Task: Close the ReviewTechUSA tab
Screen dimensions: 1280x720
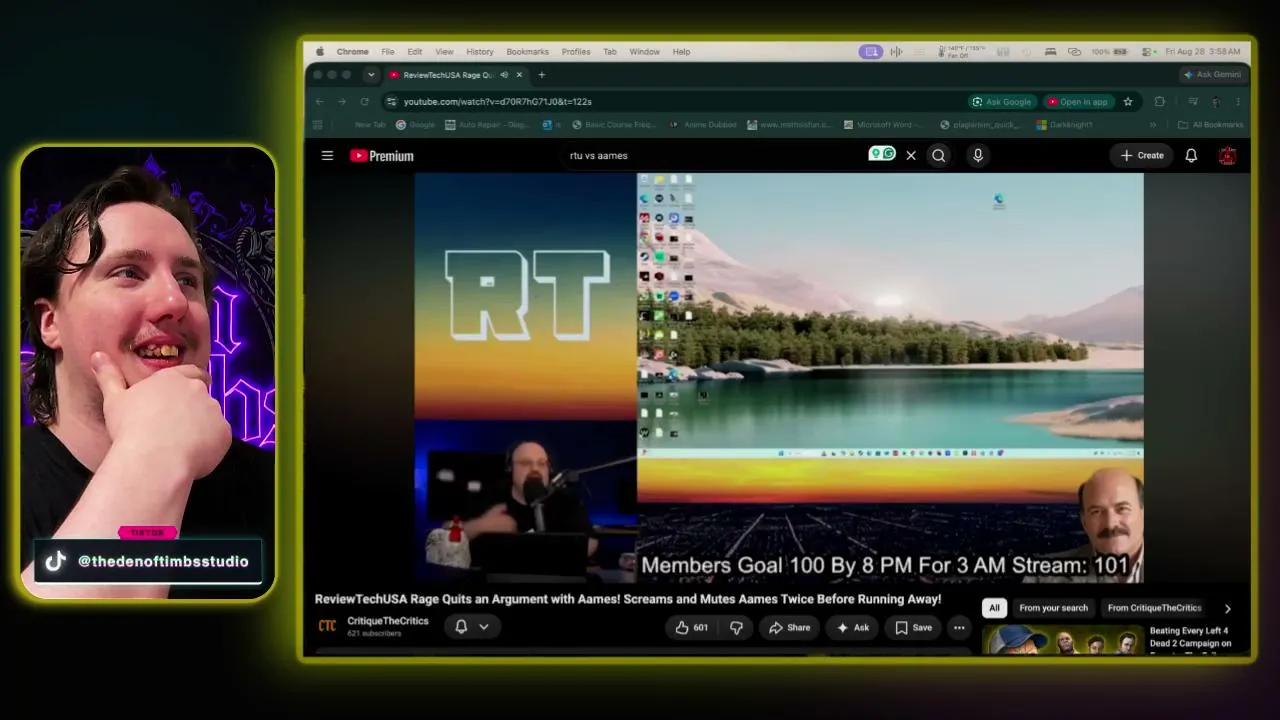Action: [x=519, y=75]
